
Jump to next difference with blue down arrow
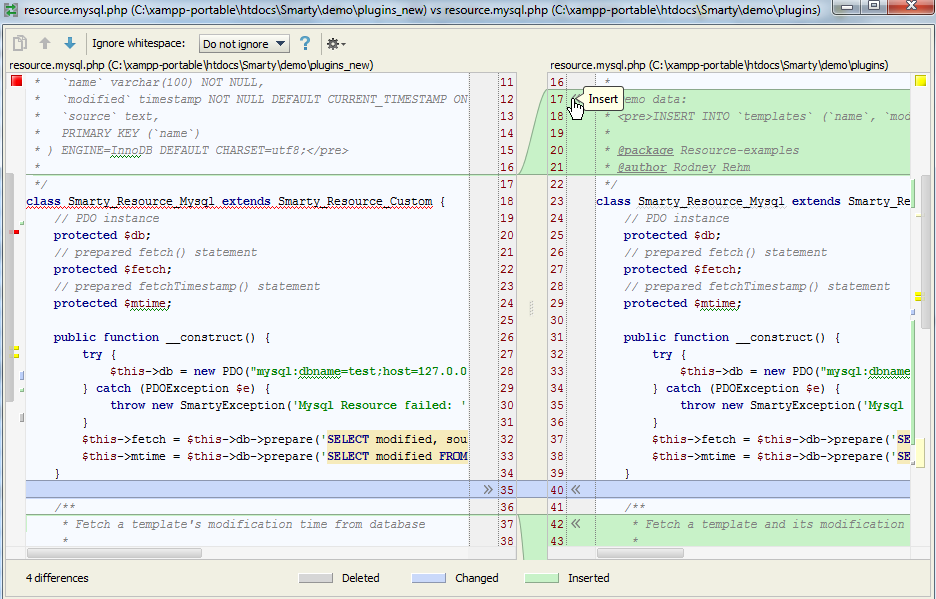70,43
